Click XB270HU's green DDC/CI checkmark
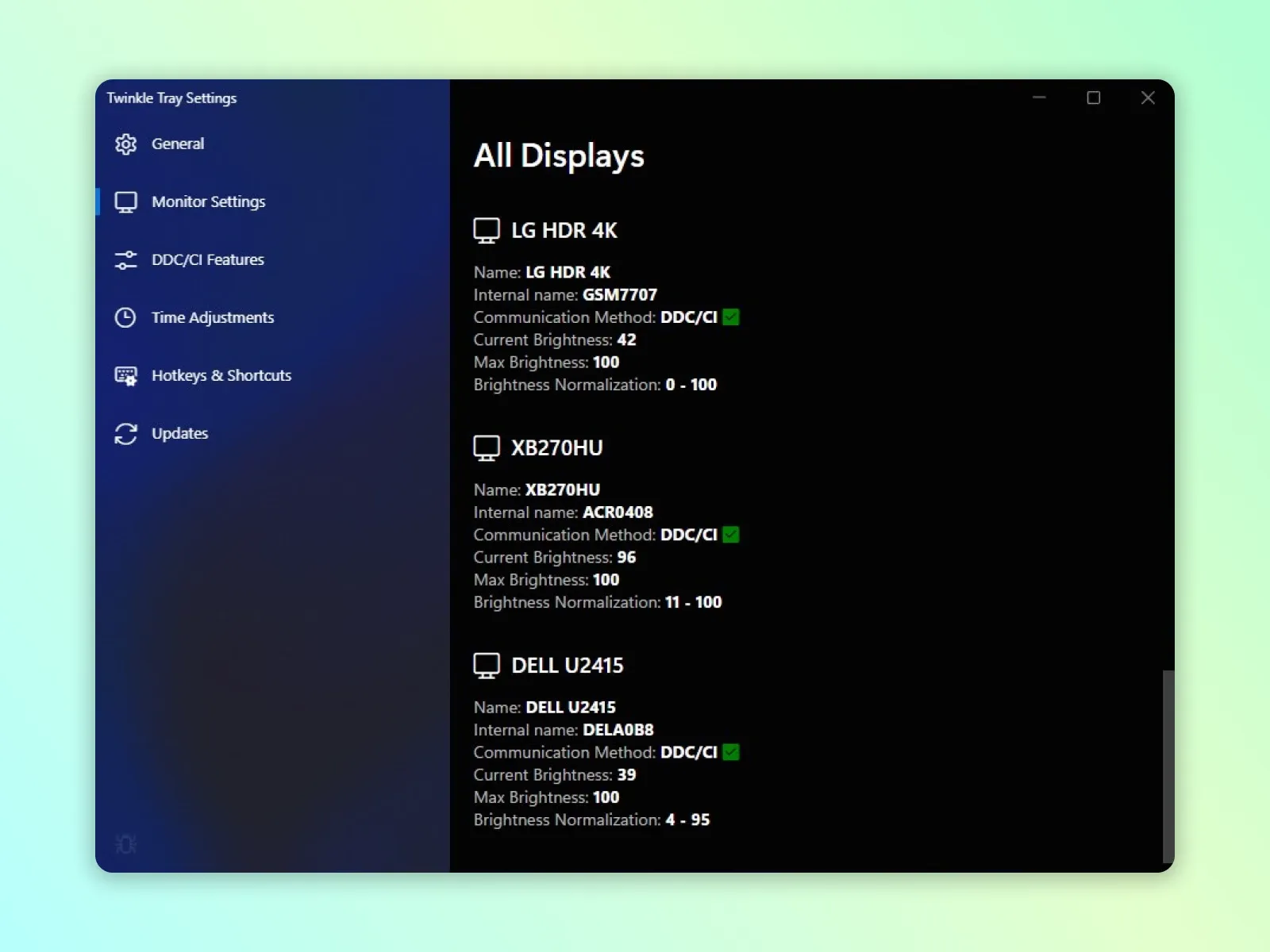The image size is (1270, 952). click(x=731, y=535)
